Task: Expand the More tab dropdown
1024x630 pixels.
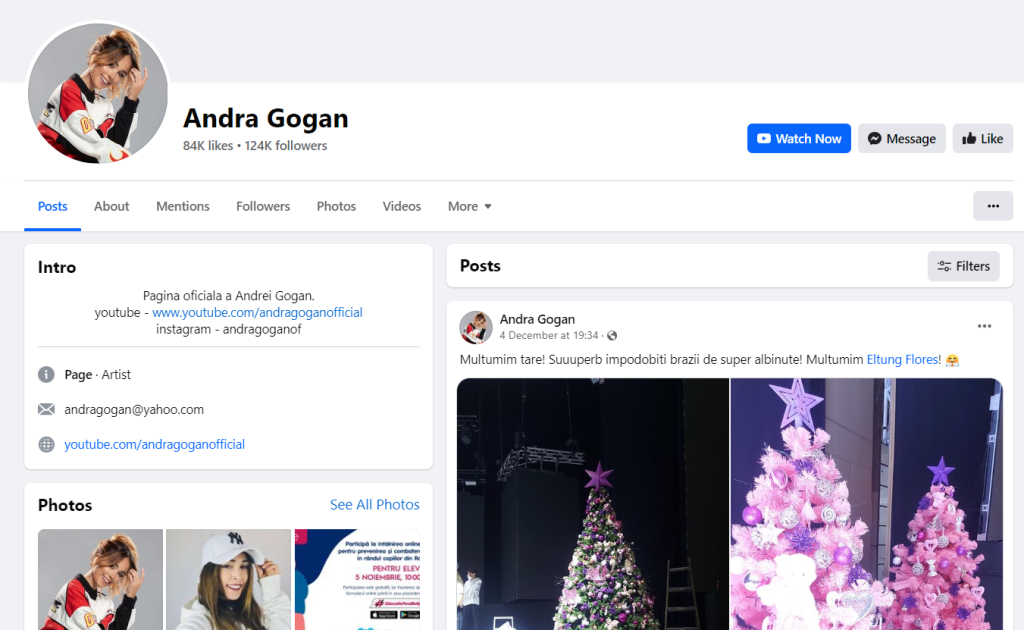Action: click(469, 206)
